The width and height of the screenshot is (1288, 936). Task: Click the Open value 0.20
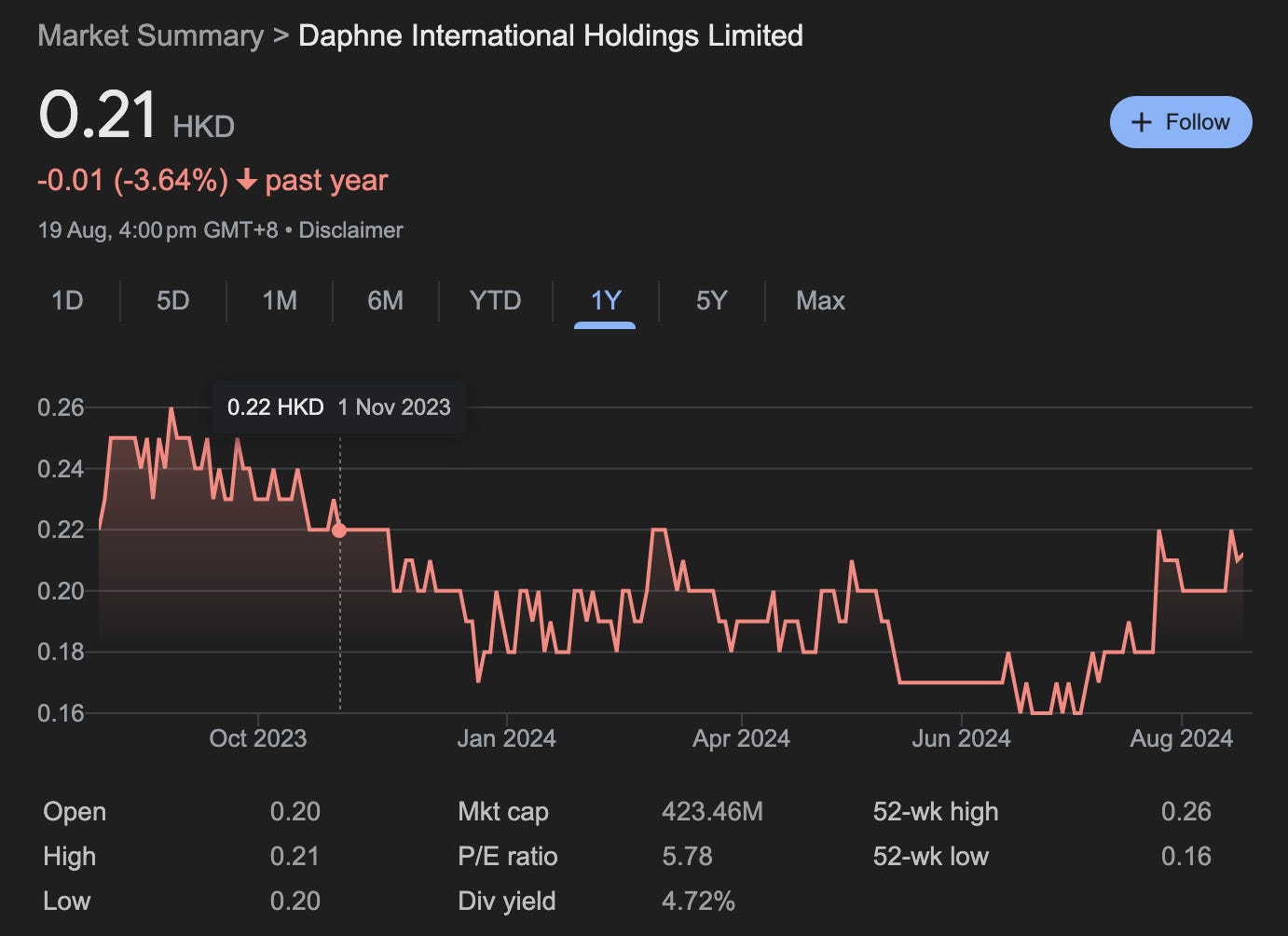(295, 812)
